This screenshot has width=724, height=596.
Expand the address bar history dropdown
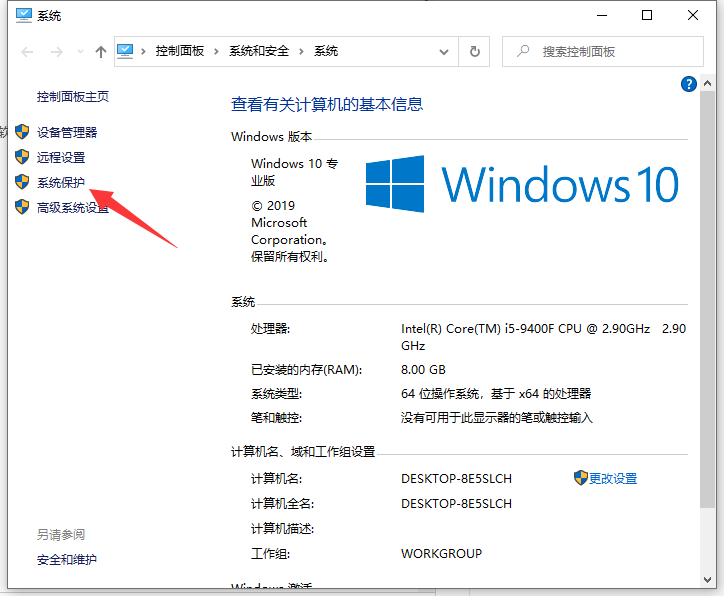[x=445, y=51]
